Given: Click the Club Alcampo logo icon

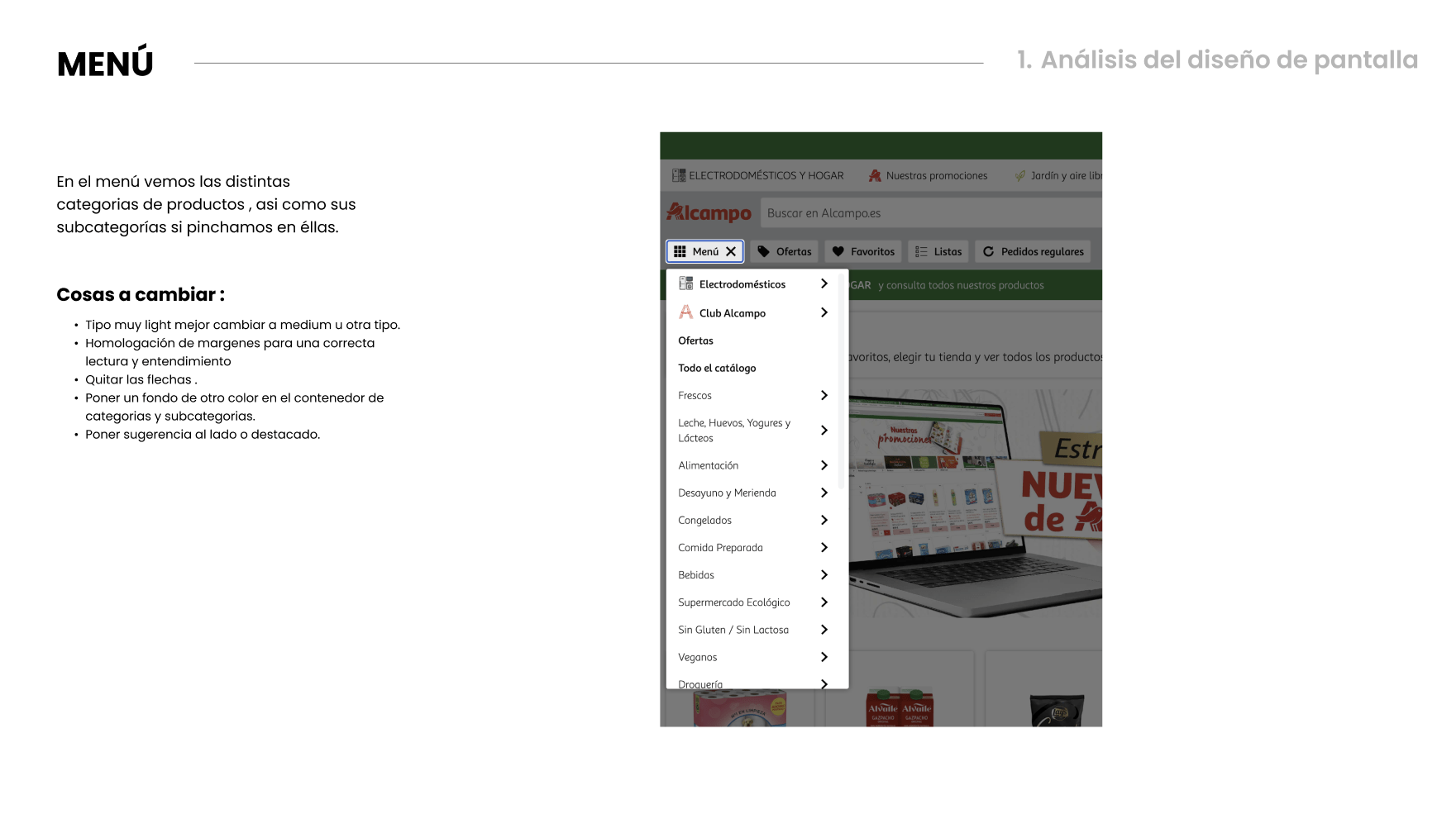Looking at the screenshot, I should (x=686, y=312).
